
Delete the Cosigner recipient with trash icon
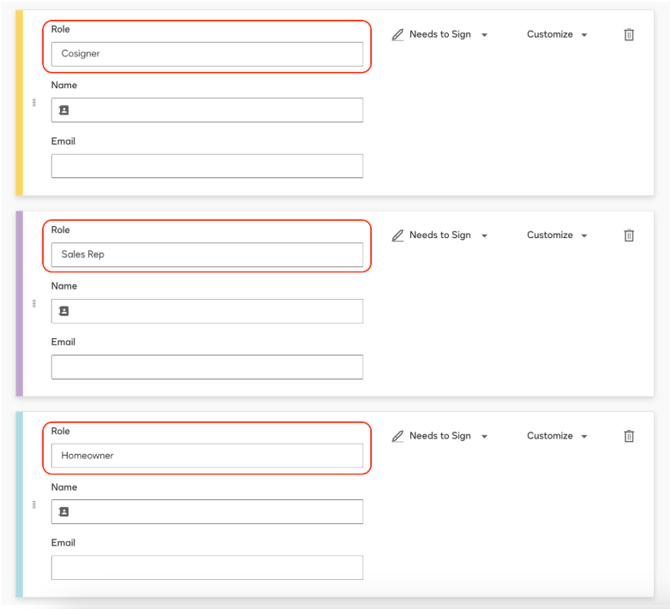point(628,35)
